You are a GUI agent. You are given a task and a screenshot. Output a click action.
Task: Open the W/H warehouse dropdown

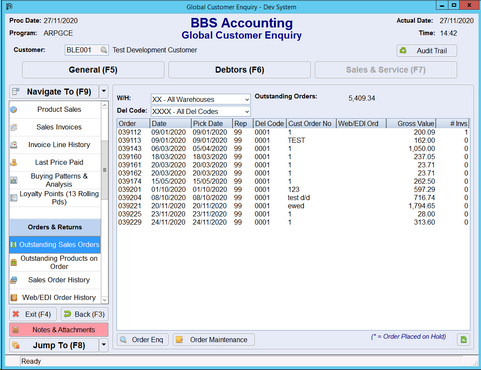247,99
